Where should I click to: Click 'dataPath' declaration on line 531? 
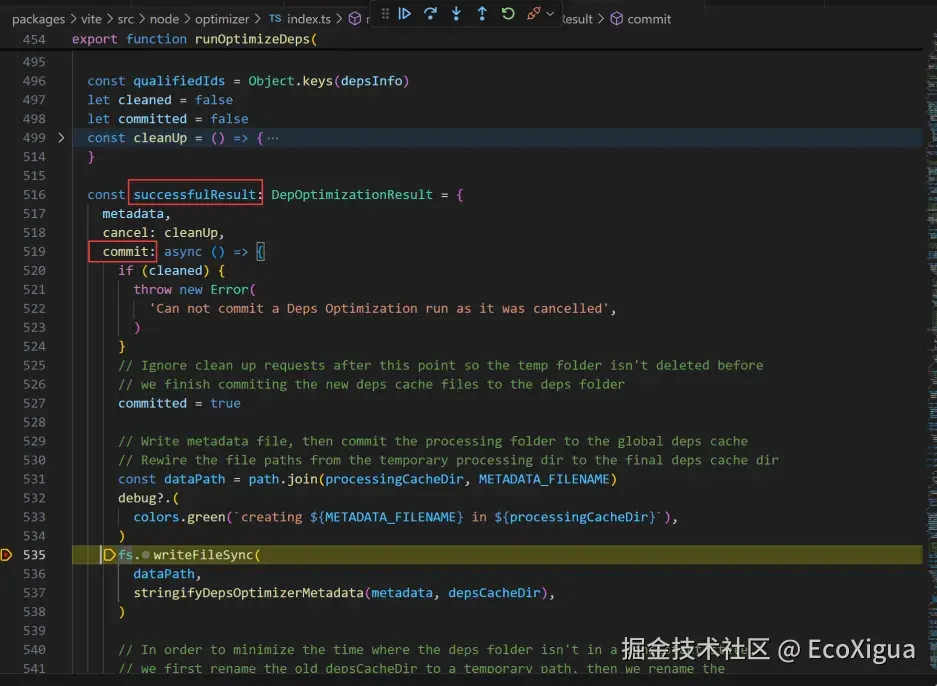(x=195, y=479)
